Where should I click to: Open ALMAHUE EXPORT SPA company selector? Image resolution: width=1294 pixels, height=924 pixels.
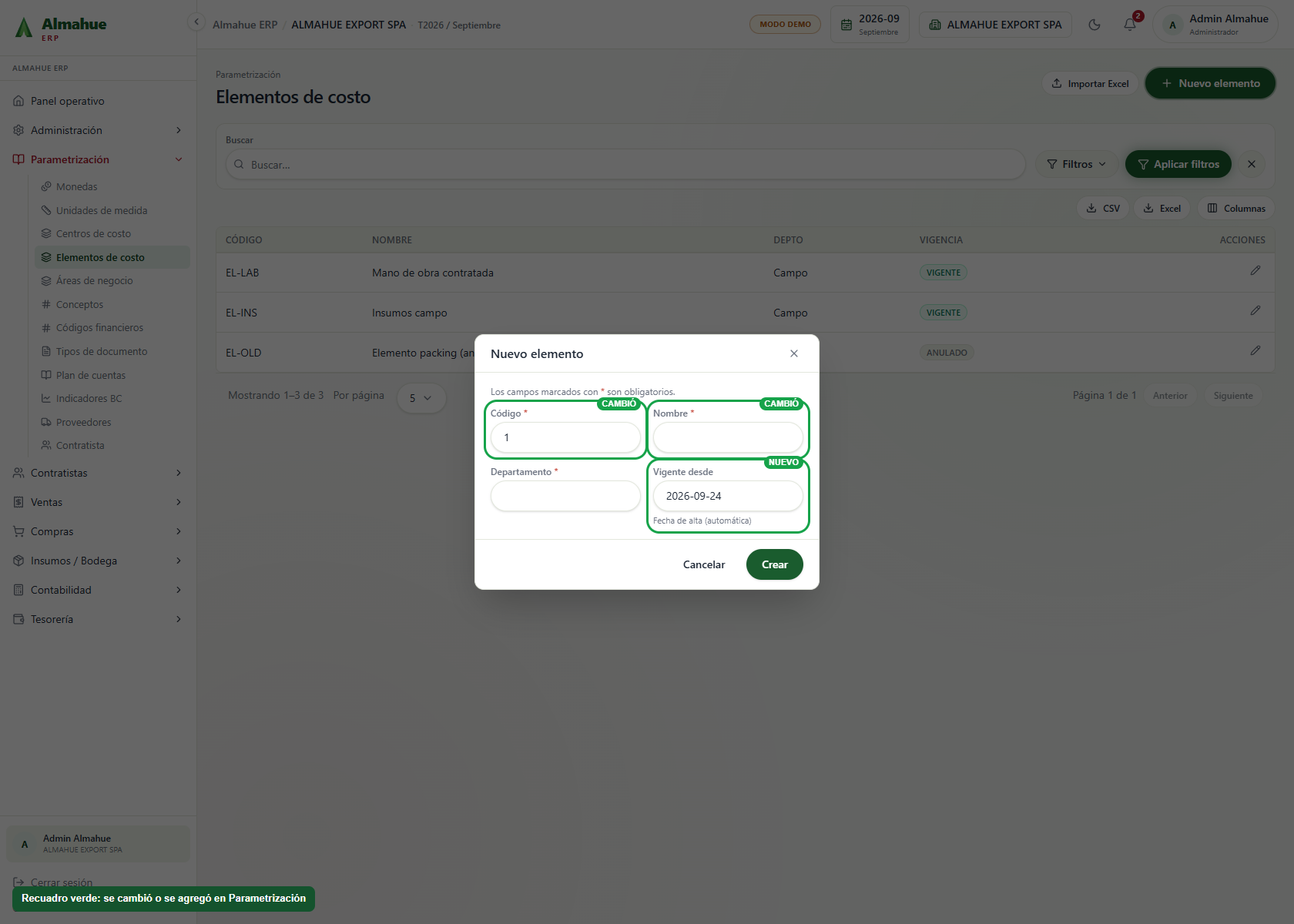[x=995, y=25]
